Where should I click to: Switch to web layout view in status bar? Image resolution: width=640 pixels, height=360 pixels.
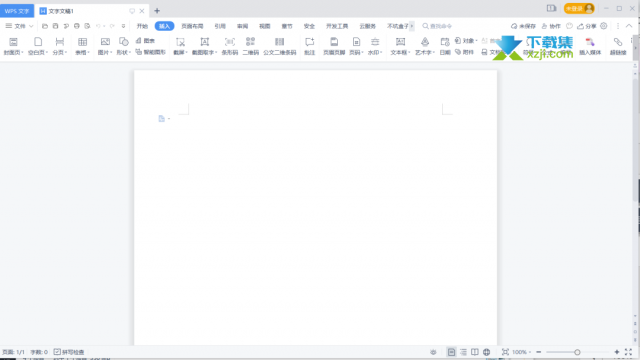[x=487, y=352]
